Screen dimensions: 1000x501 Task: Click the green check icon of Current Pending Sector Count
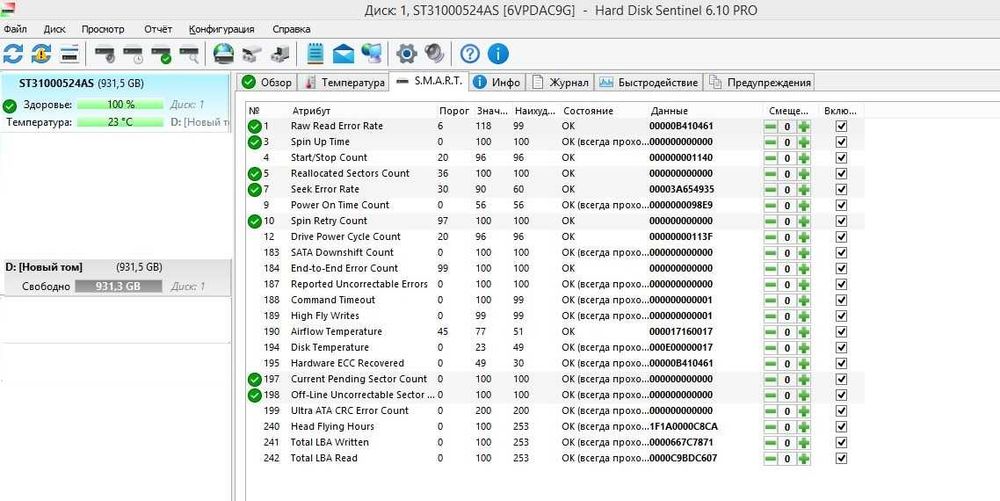coord(254,379)
